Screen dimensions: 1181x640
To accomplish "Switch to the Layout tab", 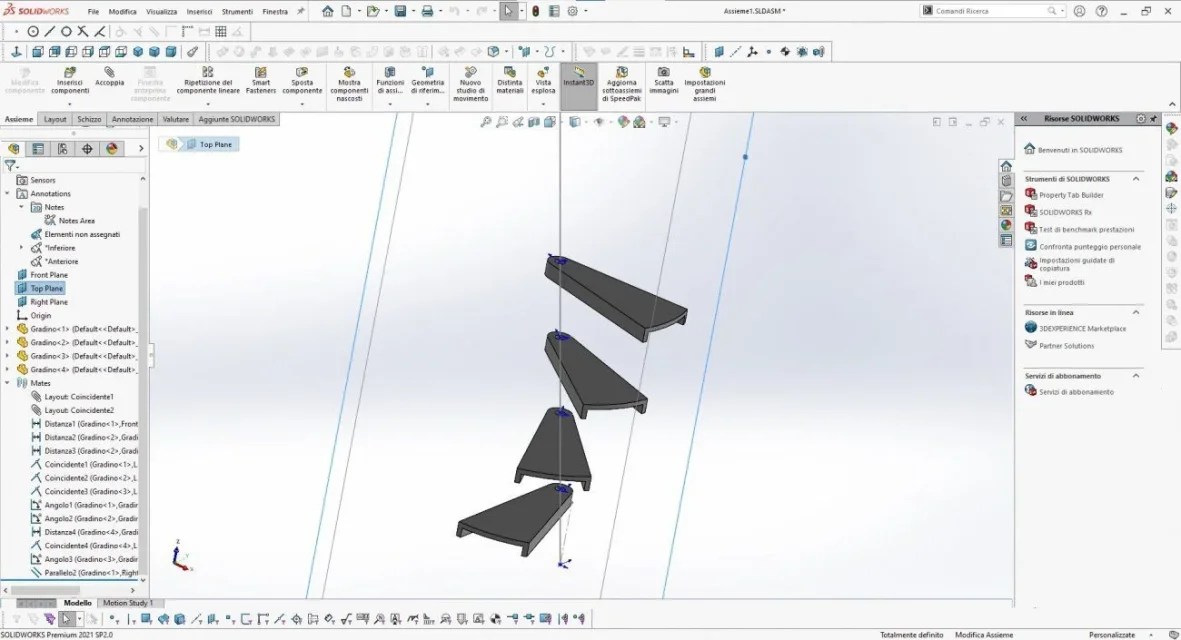I will [x=55, y=119].
